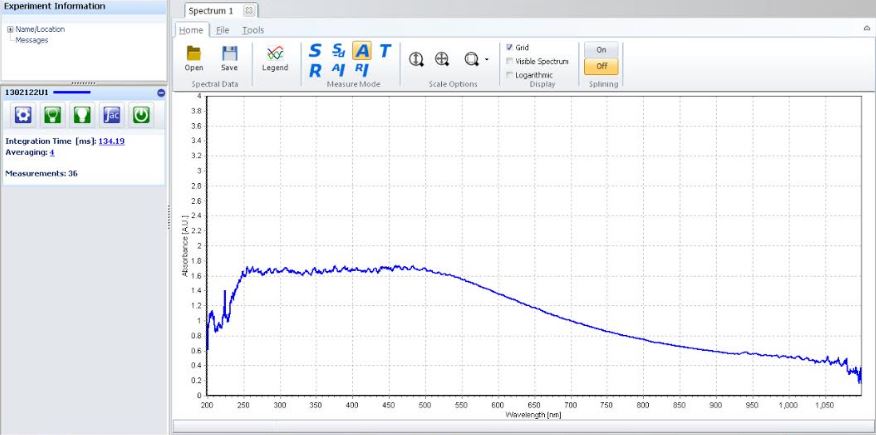Click the blue line color swatch for 1302122U1

[x=70, y=93]
